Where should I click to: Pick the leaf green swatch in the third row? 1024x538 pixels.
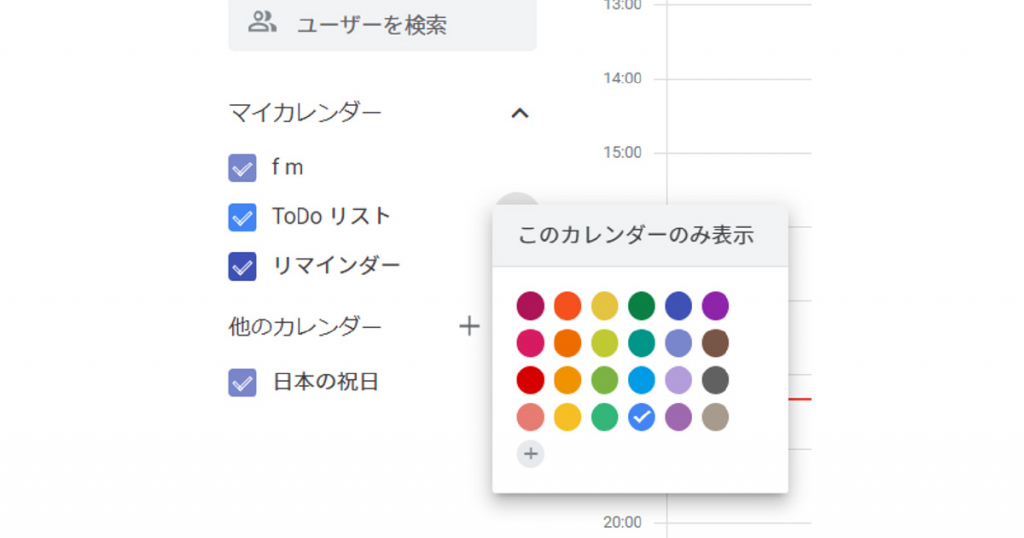[x=605, y=380]
